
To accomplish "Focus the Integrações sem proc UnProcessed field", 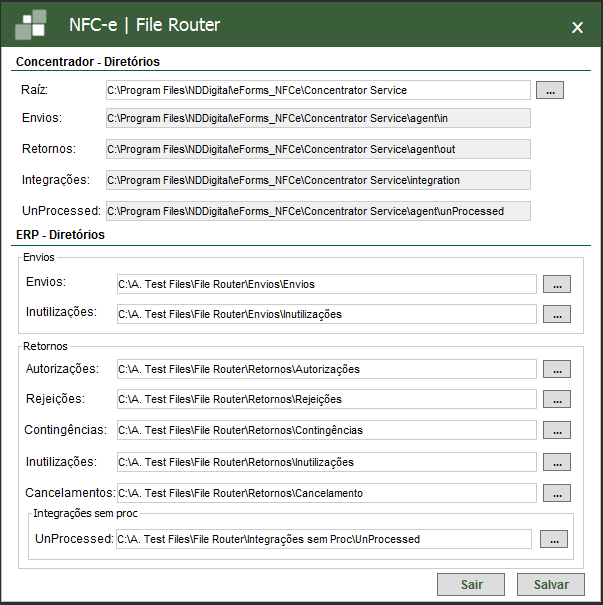I will (324, 539).
